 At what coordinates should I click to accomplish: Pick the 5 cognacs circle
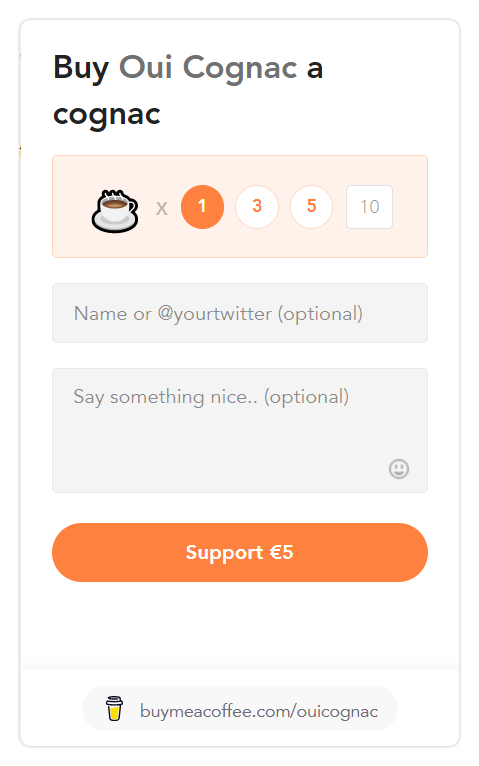click(312, 207)
